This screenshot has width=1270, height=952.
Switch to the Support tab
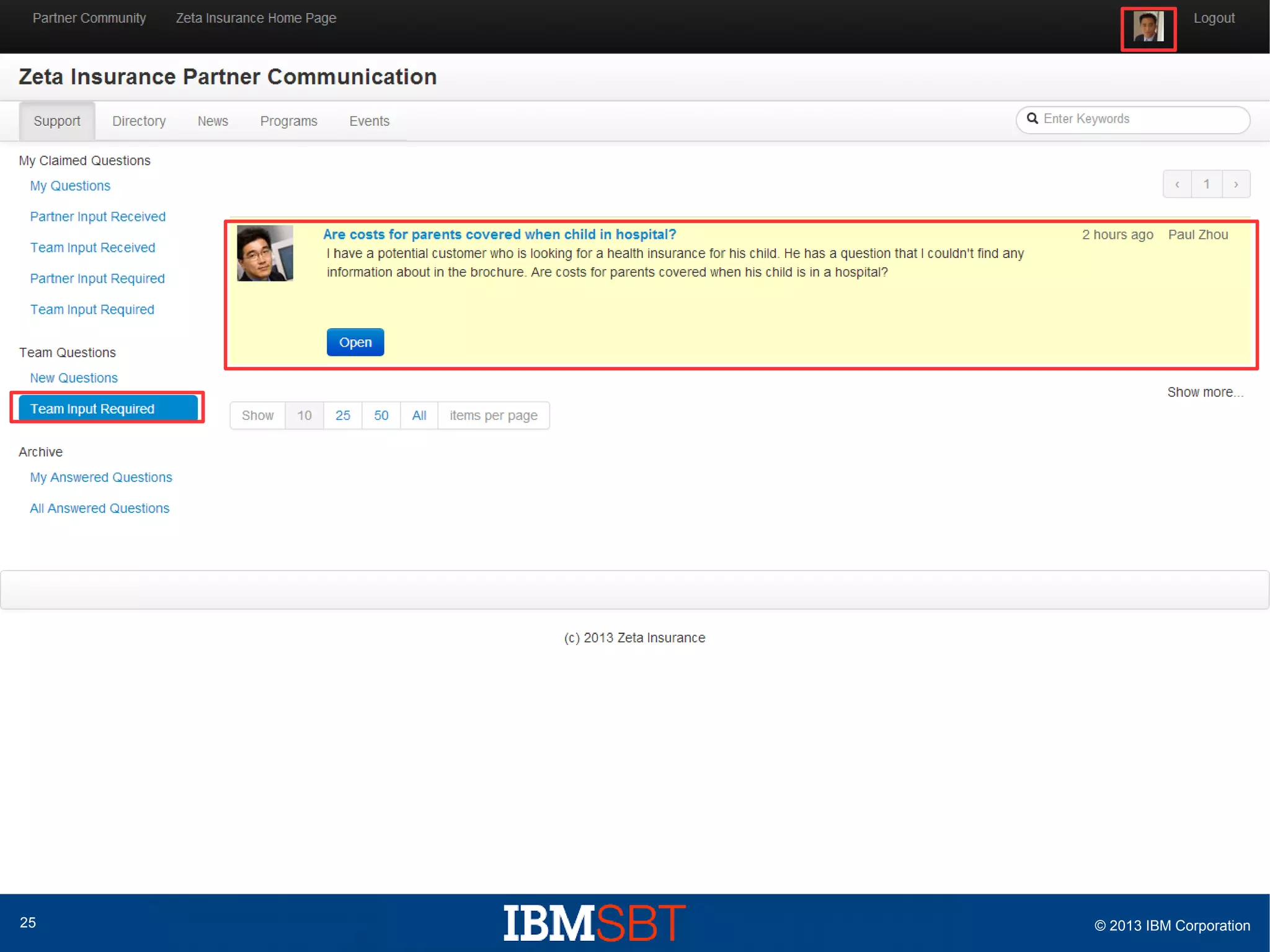(57, 121)
